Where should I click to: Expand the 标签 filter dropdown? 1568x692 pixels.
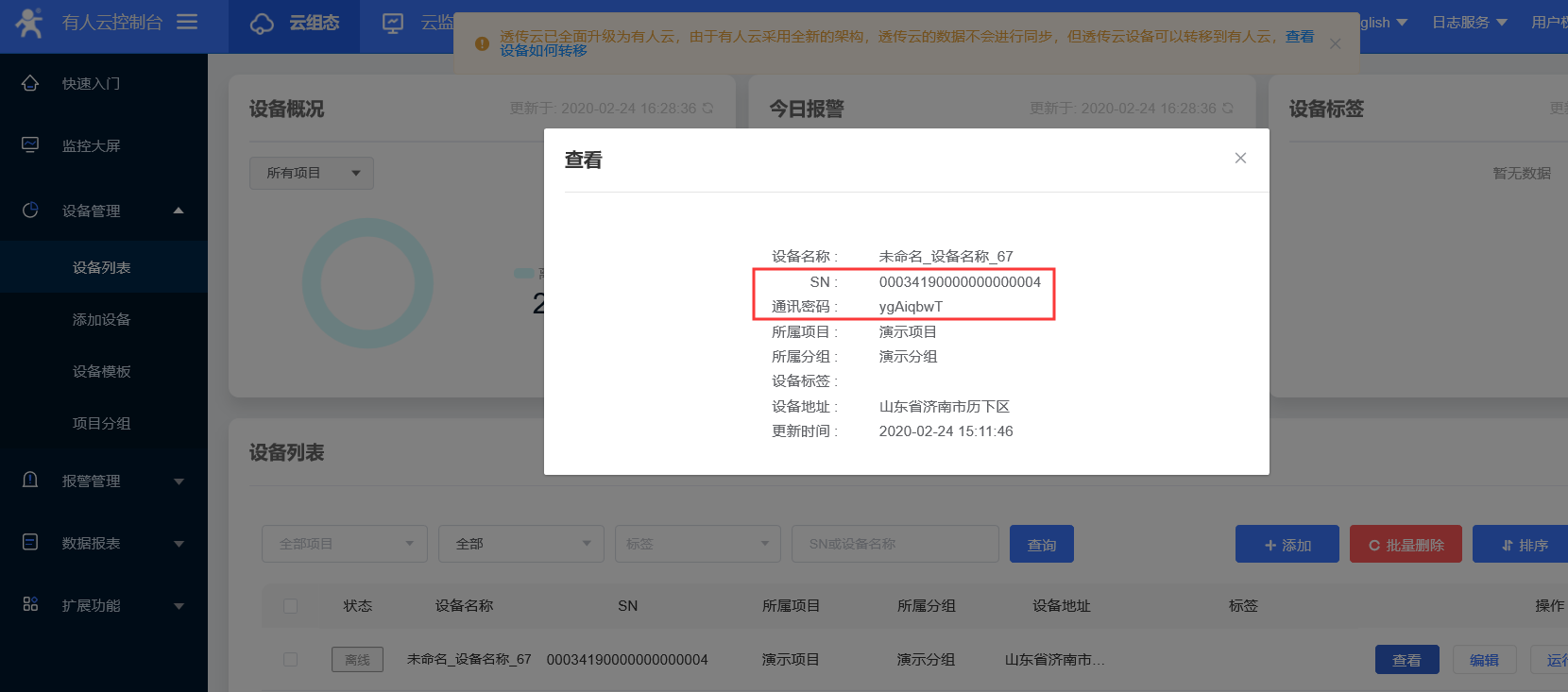(697, 544)
